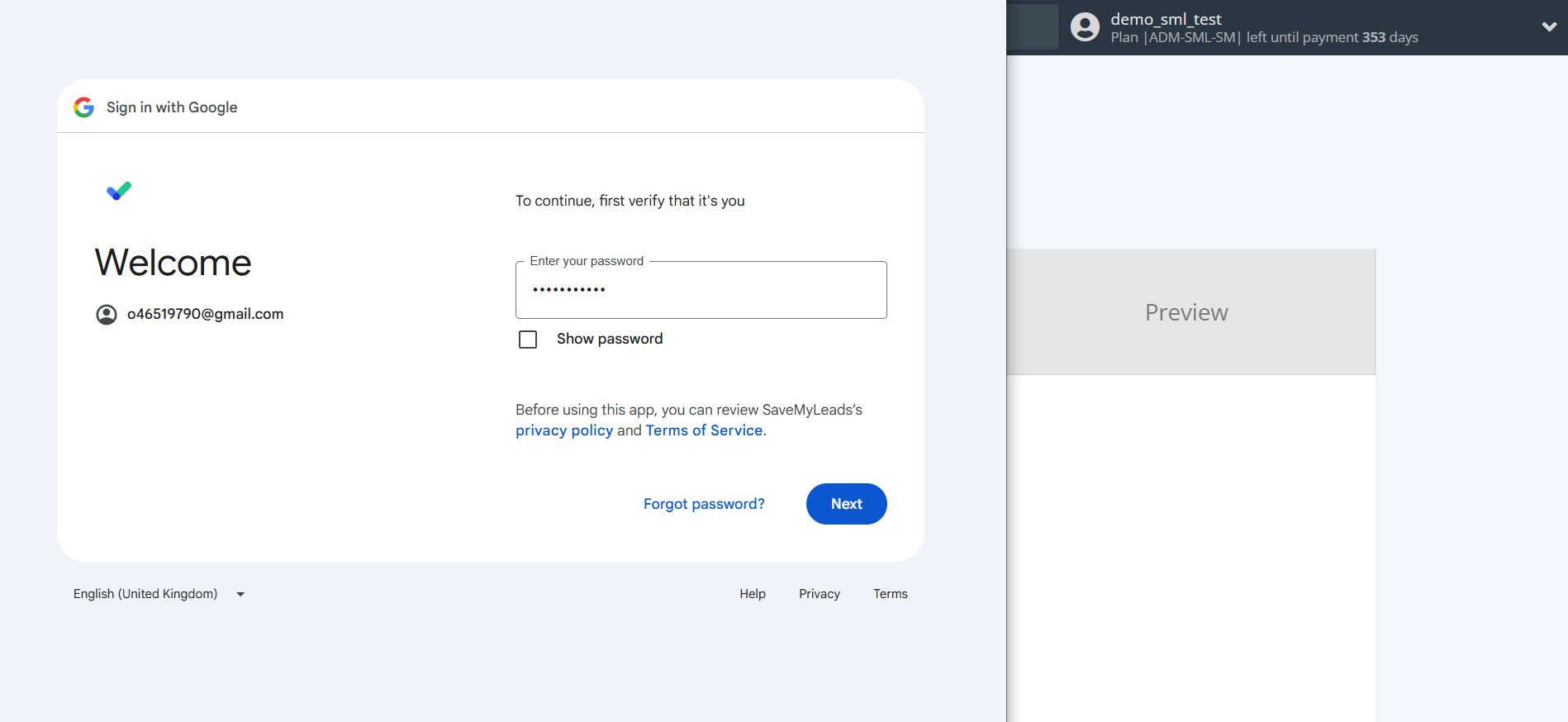Viewport: 1568px width, 722px height.
Task: Click Terms in the footer
Action: tap(890, 594)
